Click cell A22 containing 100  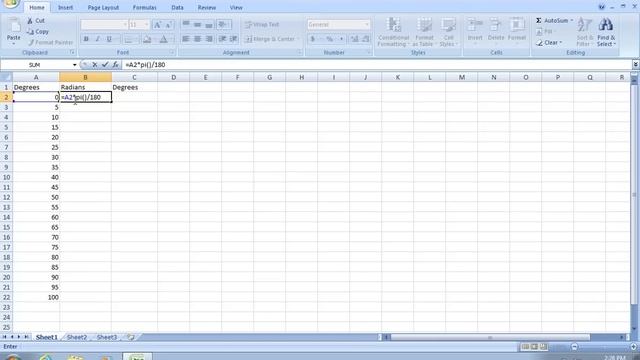click(x=36, y=297)
